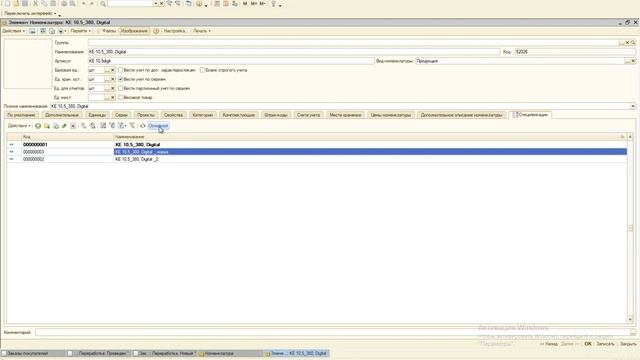Image resolution: width=640 pixels, height=360 pixels.
Task: Switch to the Серии tab
Action: [x=121, y=115]
